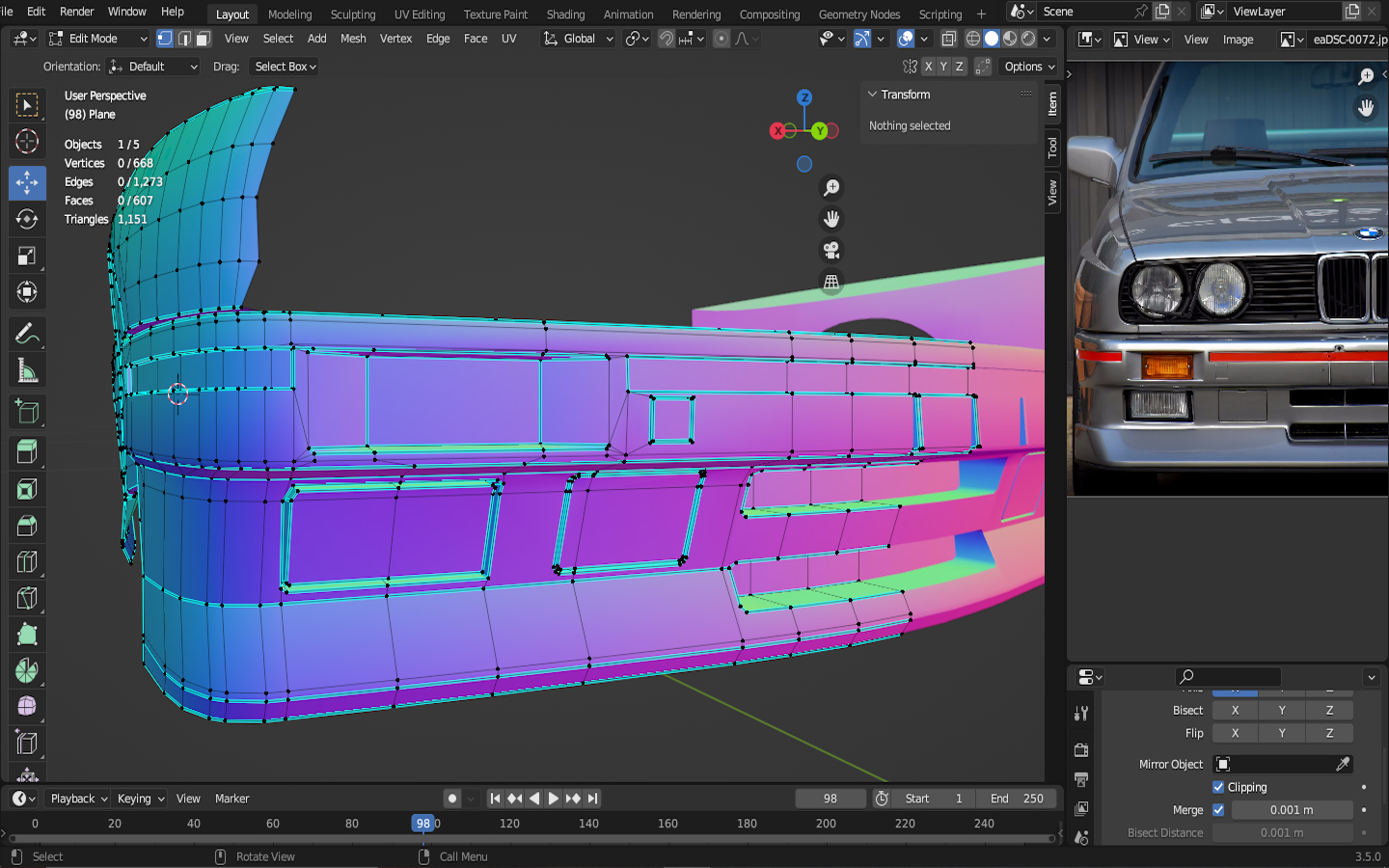Choose the Loop Cut tool
The width and height of the screenshot is (1389, 868).
pyautogui.click(x=27, y=561)
